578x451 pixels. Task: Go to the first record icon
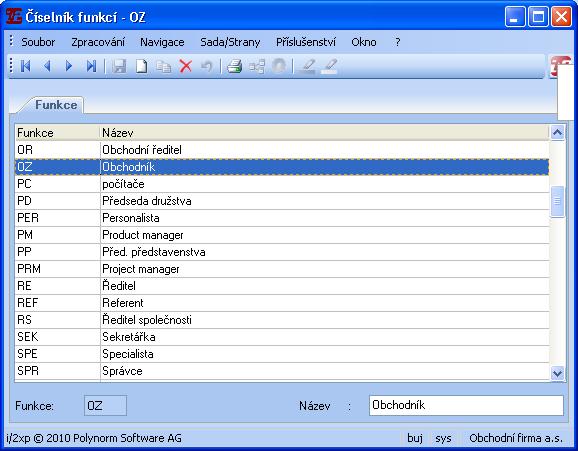[x=25, y=66]
